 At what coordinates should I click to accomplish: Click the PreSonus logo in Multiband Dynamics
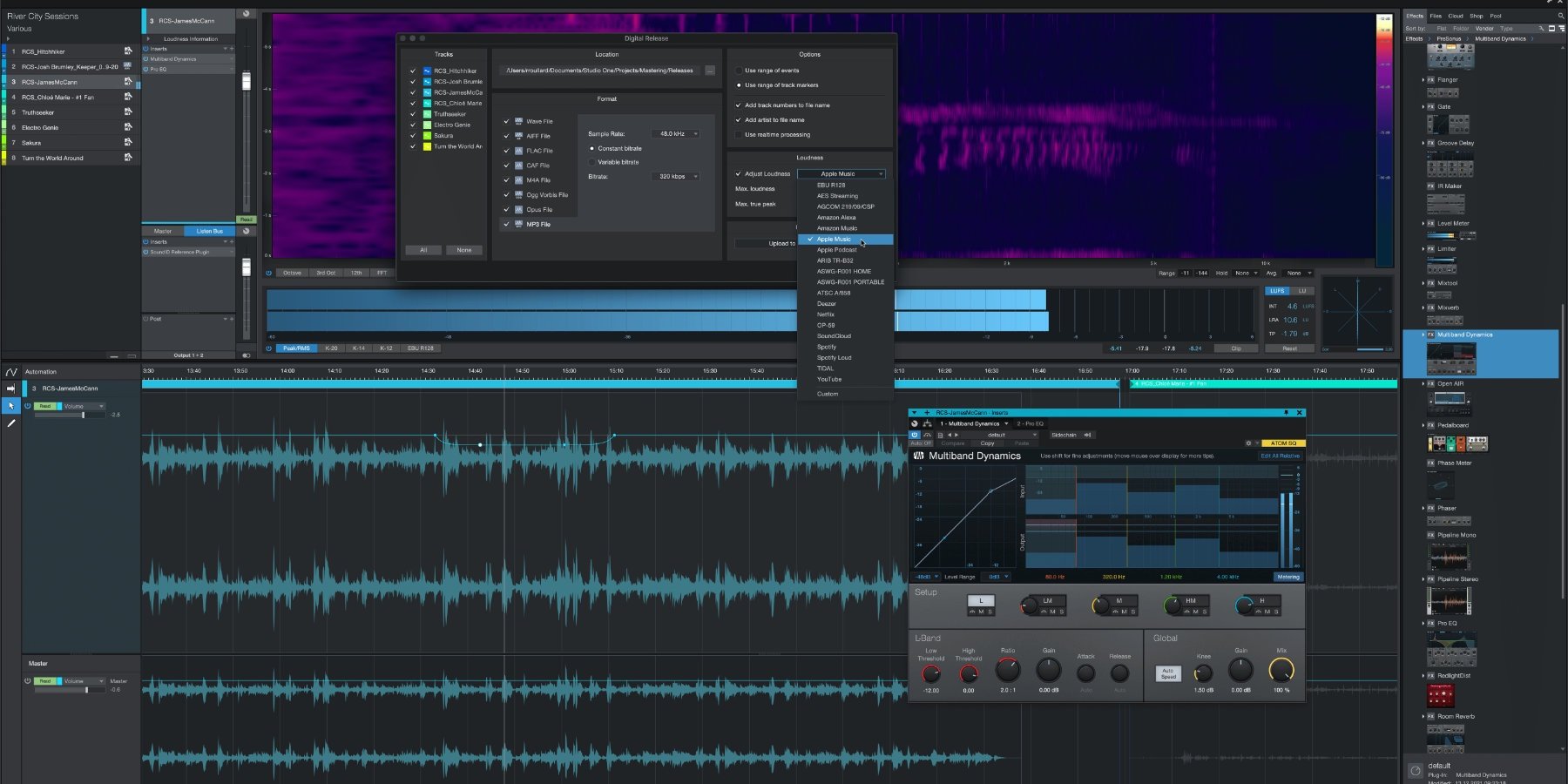tap(921, 456)
